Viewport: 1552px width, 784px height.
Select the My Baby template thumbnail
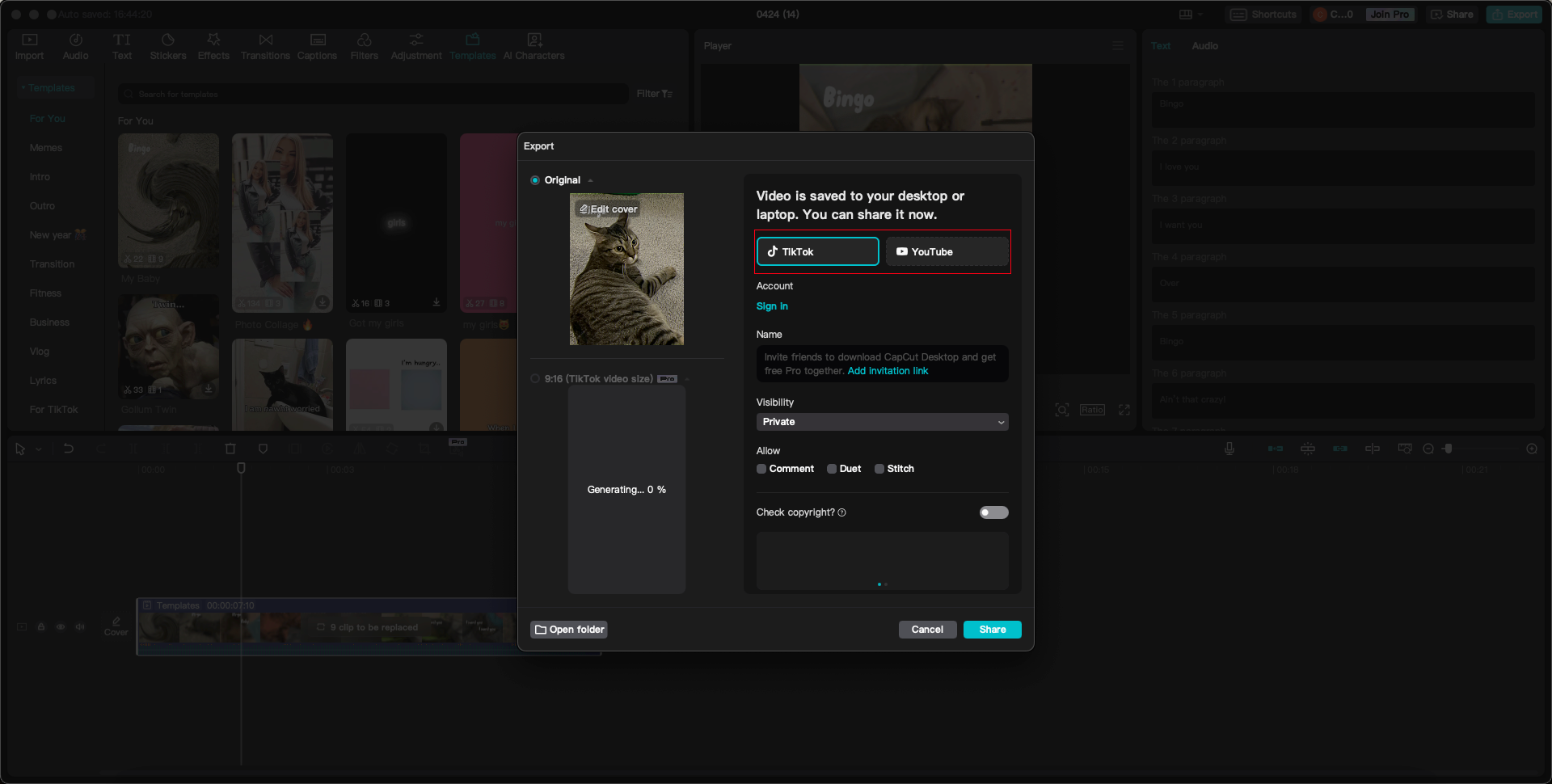(x=168, y=200)
